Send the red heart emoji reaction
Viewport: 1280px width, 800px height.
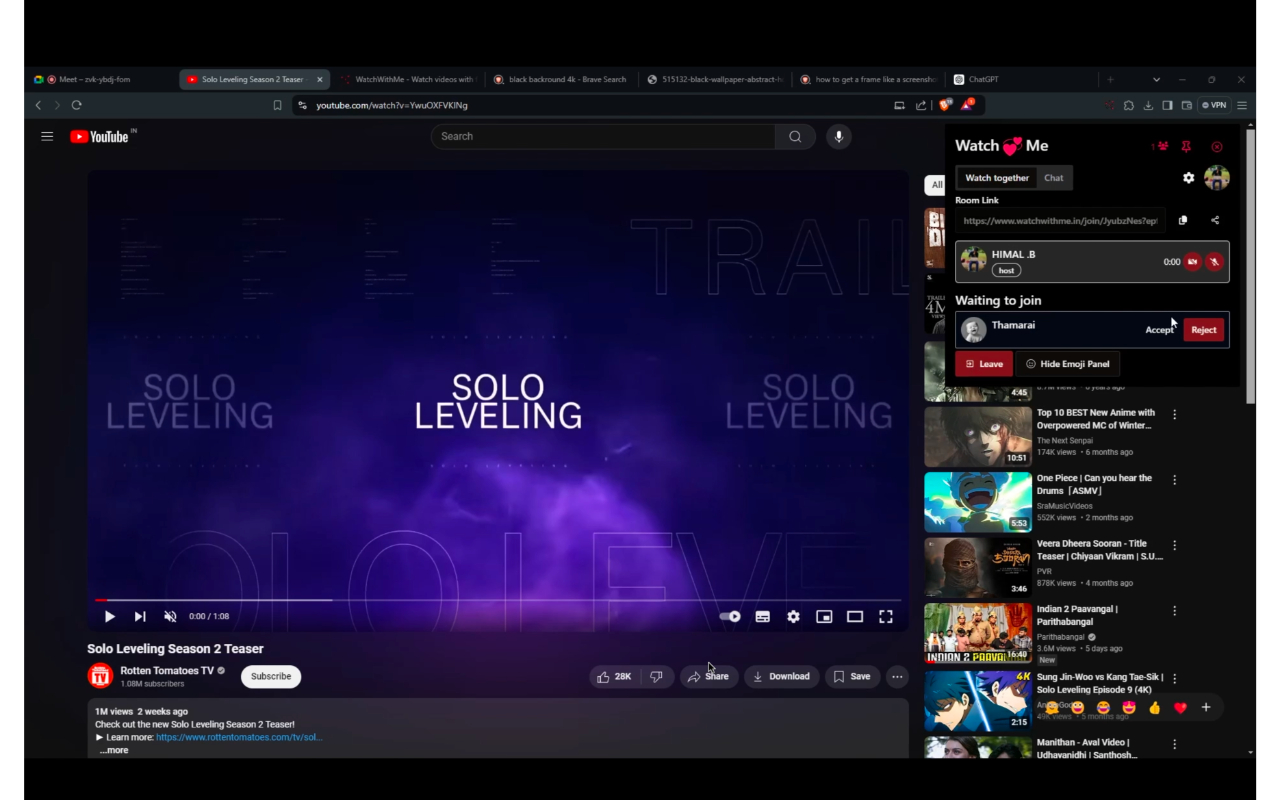coord(1180,708)
